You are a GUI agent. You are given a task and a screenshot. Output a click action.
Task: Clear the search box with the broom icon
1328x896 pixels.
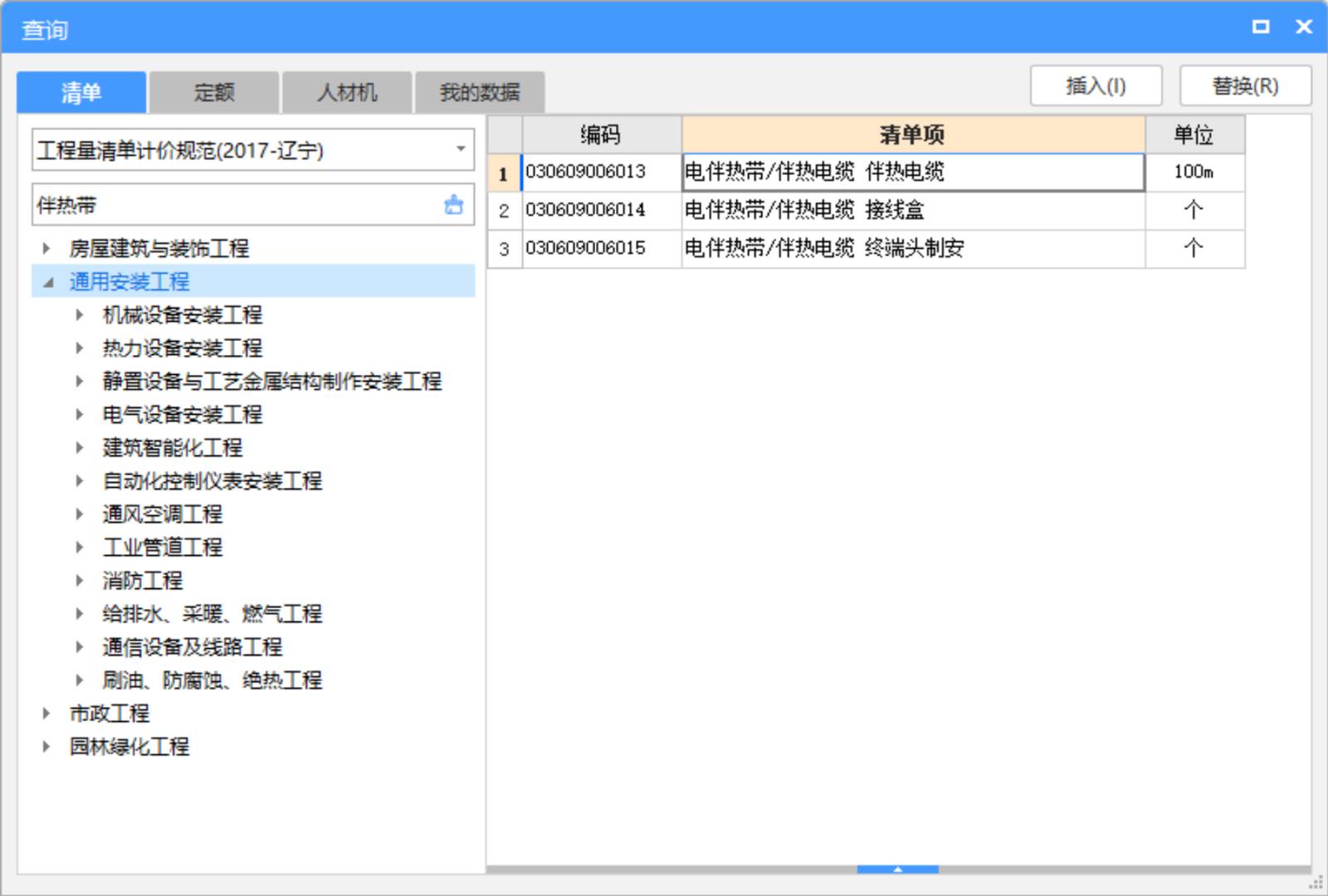(453, 204)
